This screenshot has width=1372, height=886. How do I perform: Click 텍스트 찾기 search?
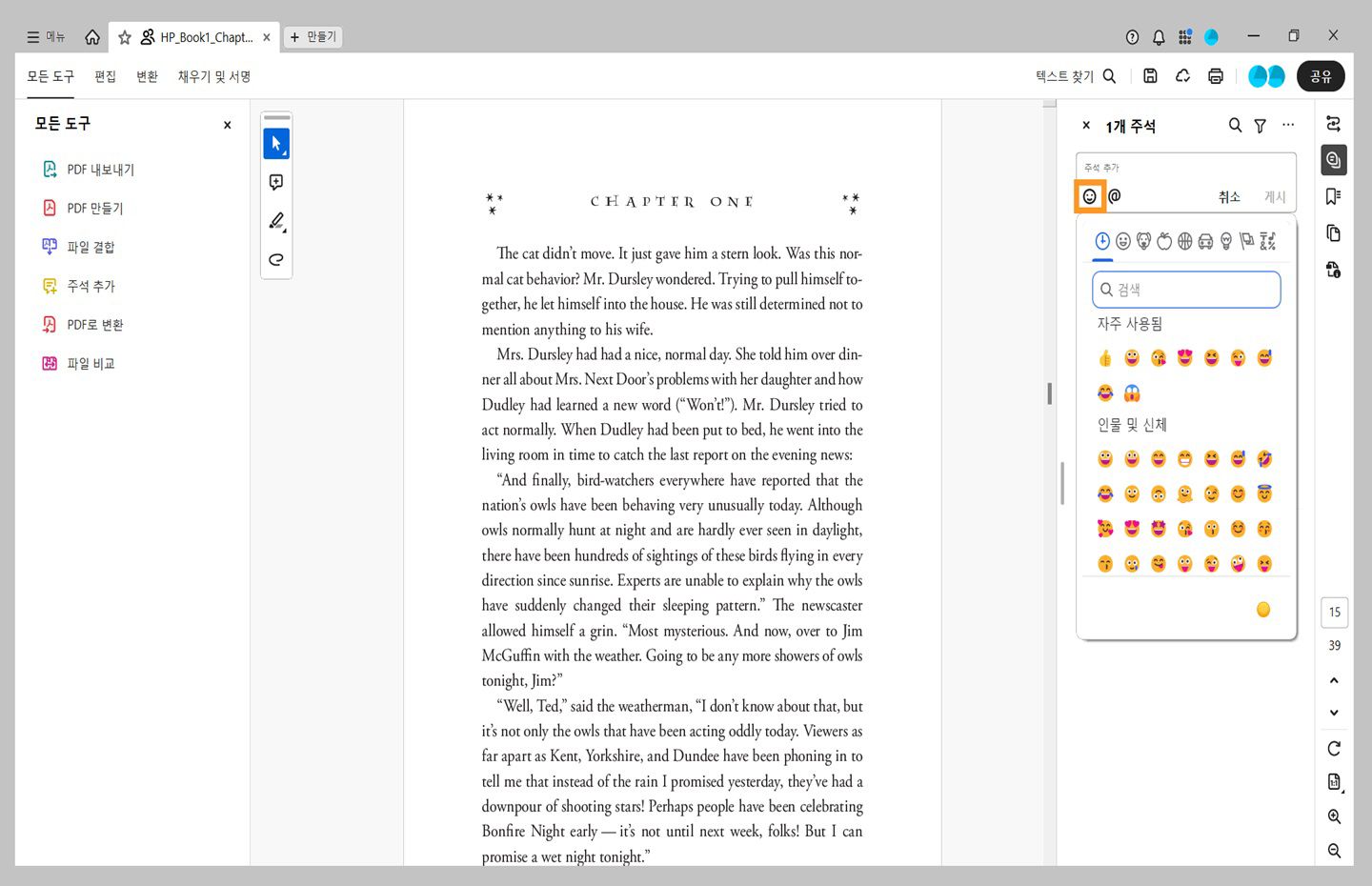(x=1076, y=76)
